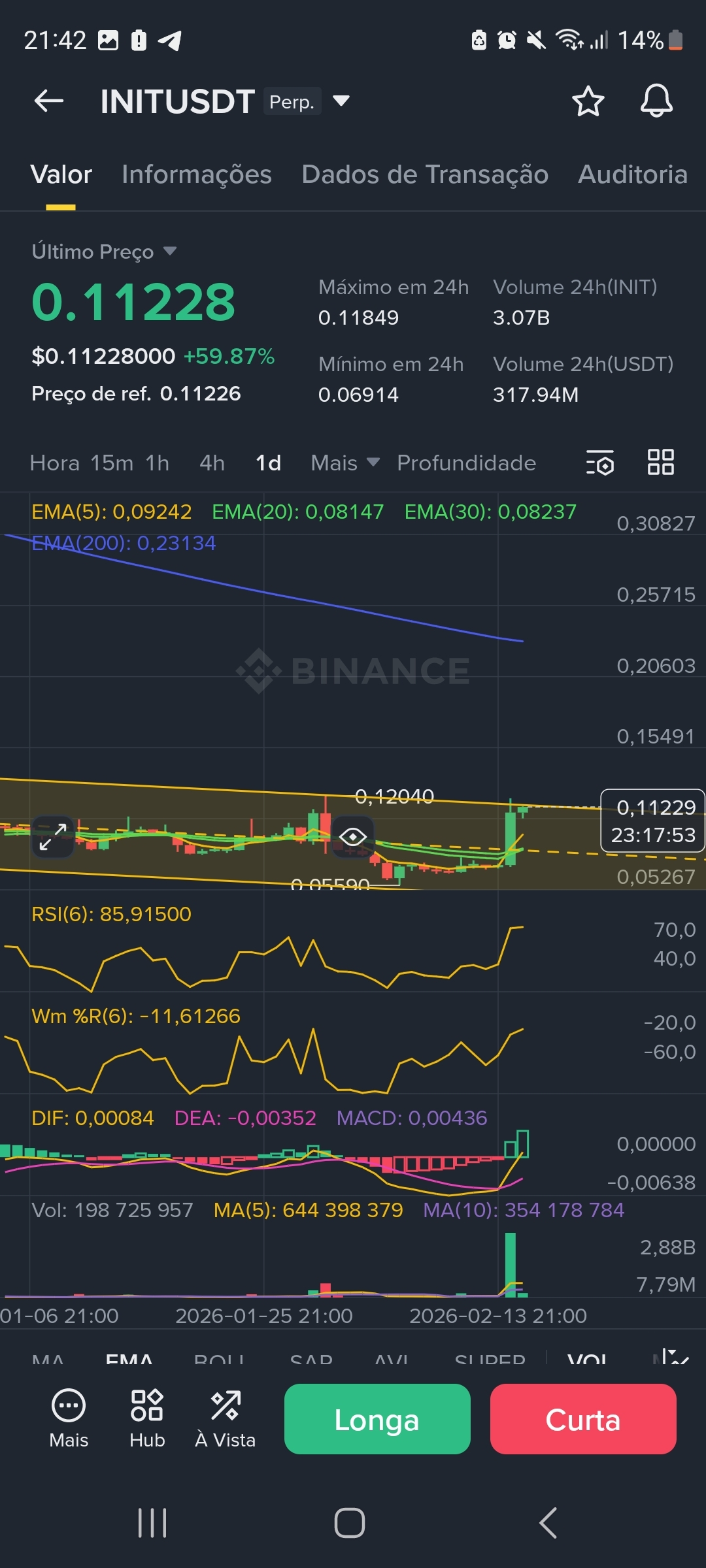Tap the big last price 0.11228
The height and width of the screenshot is (1568, 706).
click(x=133, y=302)
